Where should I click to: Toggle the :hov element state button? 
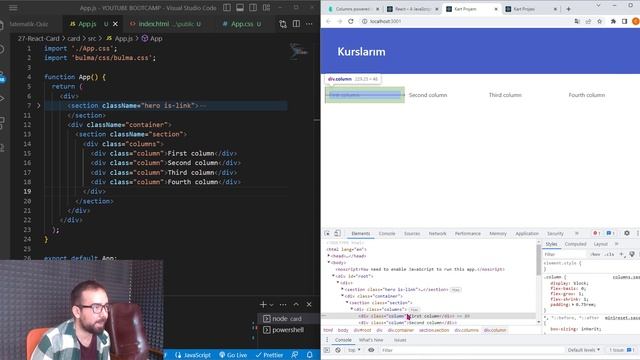tap(596, 254)
